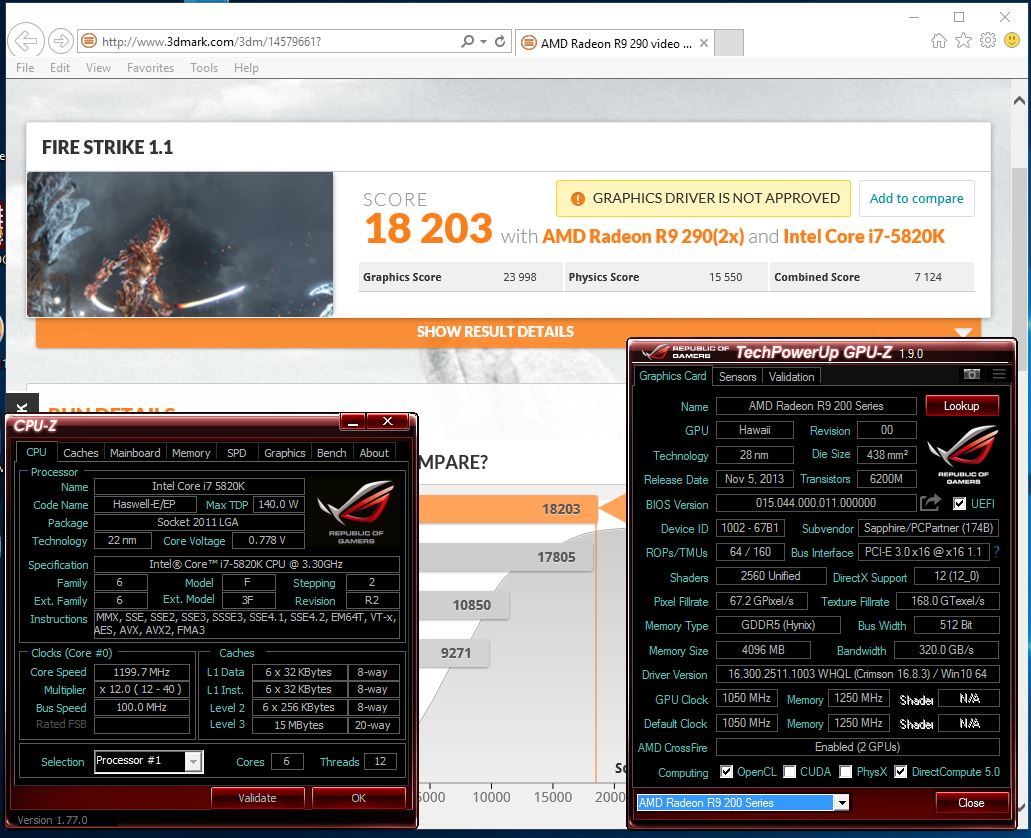Toggle UEFI checkbox in GPU-Z
The height and width of the screenshot is (838, 1031).
(x=959, y=504)
